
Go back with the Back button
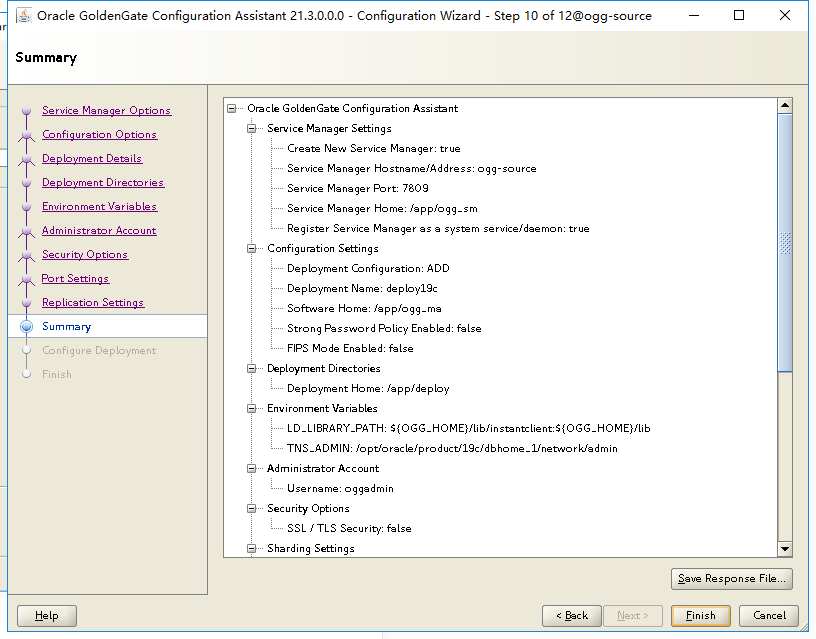click(x=572, y=616)
